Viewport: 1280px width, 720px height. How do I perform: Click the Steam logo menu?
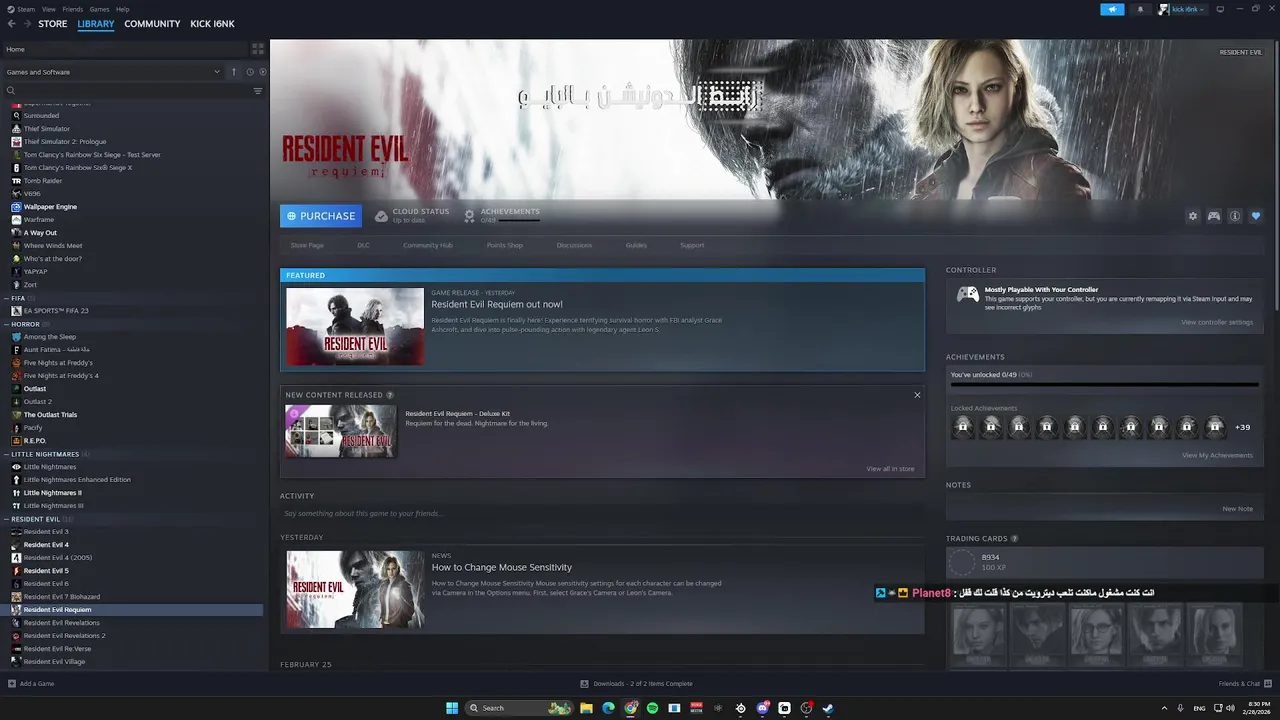(21, 9)
